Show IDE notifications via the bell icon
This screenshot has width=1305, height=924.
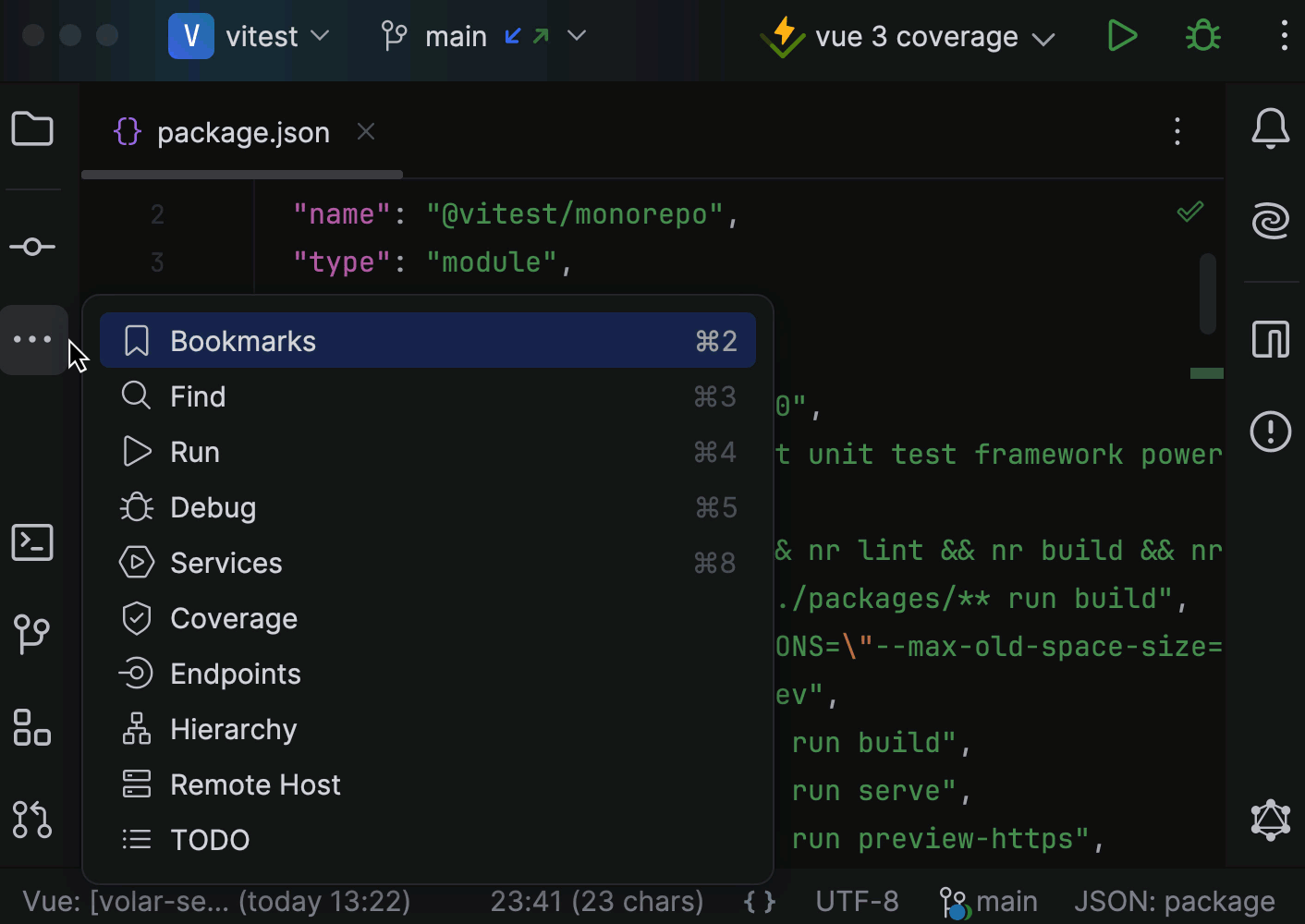click(x=1271, y=129)
